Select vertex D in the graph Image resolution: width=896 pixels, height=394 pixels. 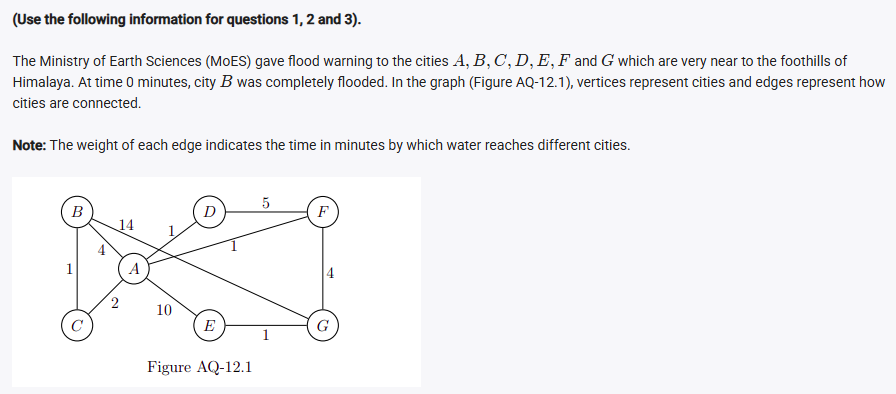click(x=210, y=212)
